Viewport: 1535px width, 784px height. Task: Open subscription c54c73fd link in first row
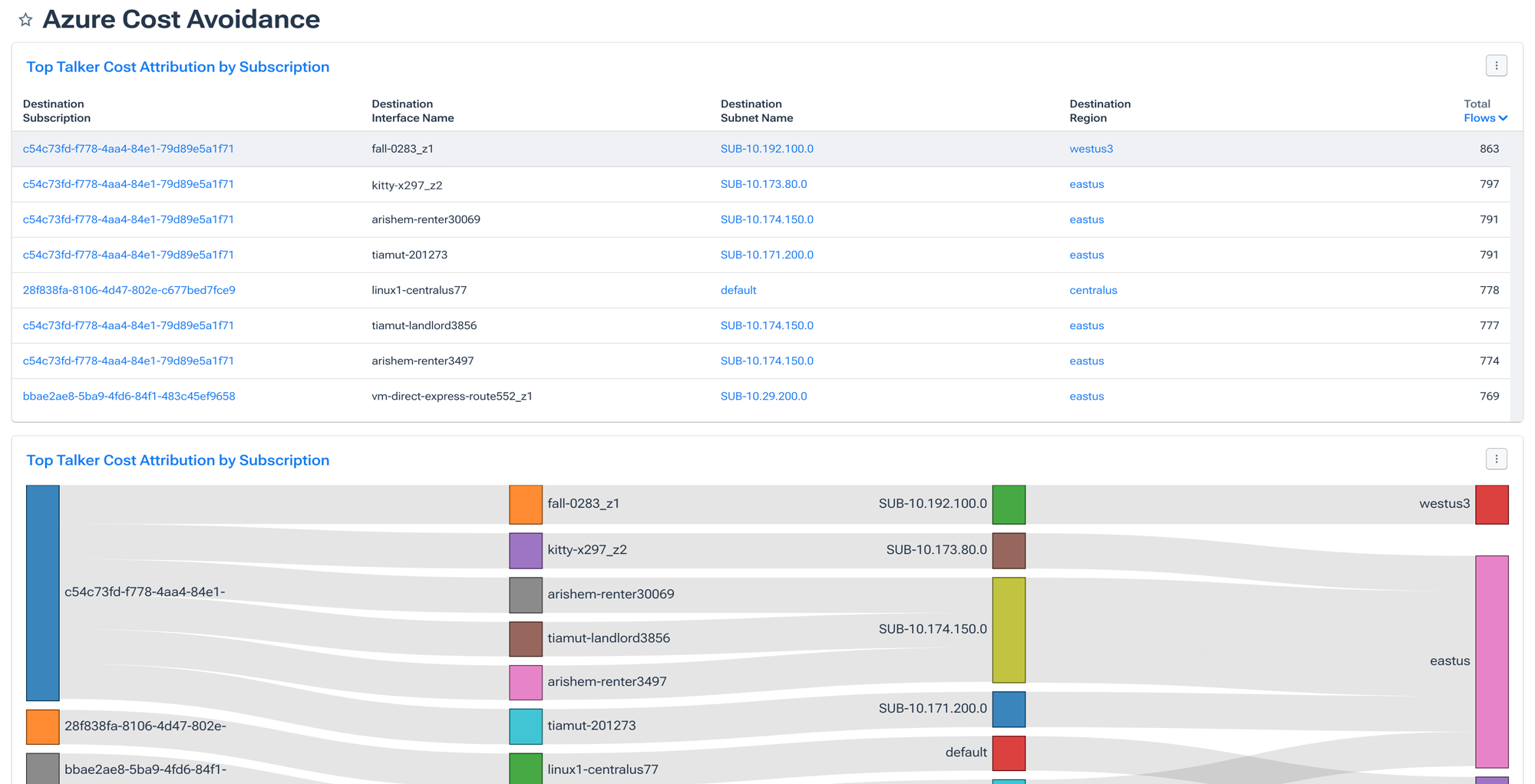[128, 149]
